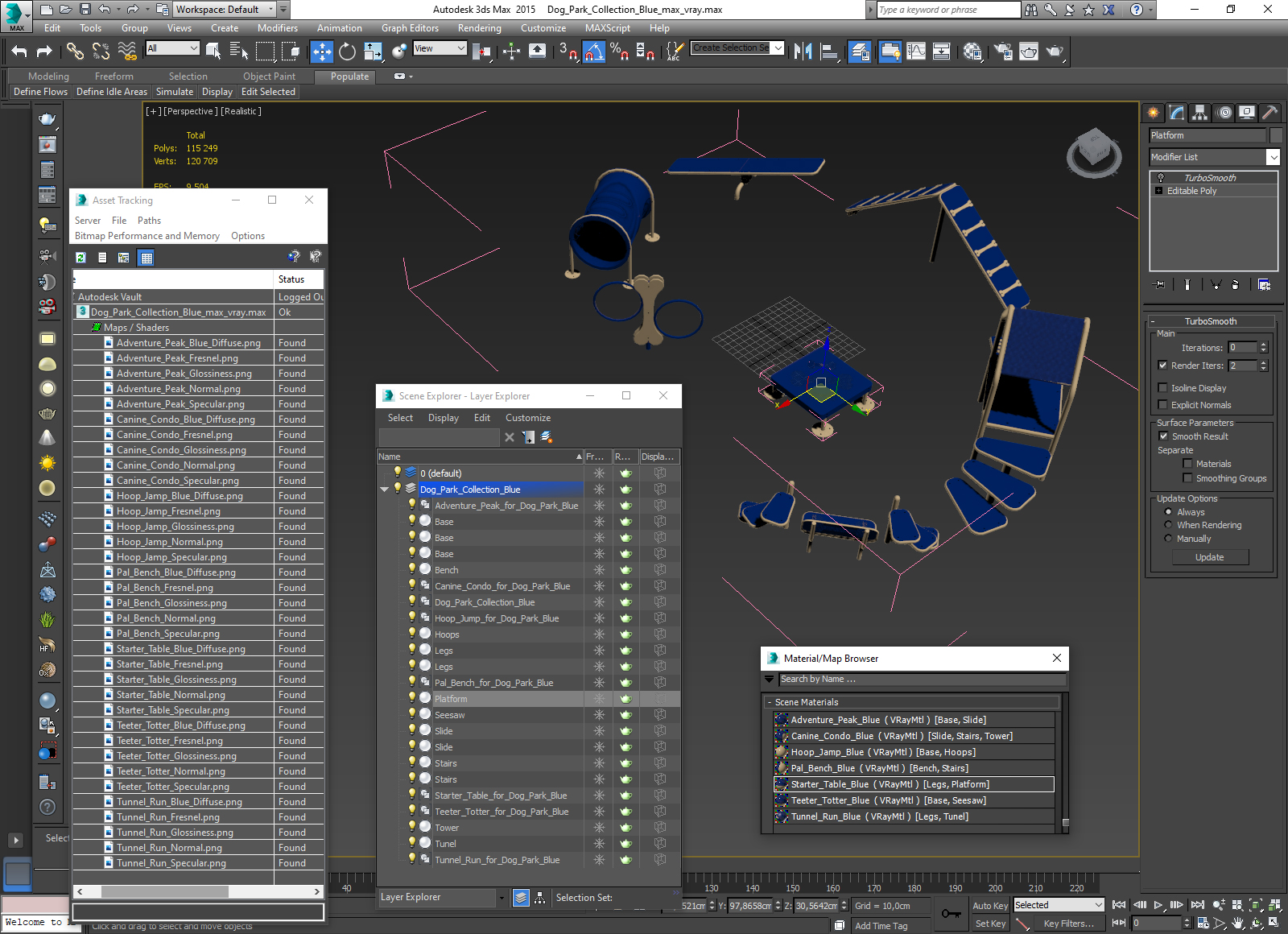Select When Rendering update option
1288x934 pixels.
click(x=1168, y=524)
